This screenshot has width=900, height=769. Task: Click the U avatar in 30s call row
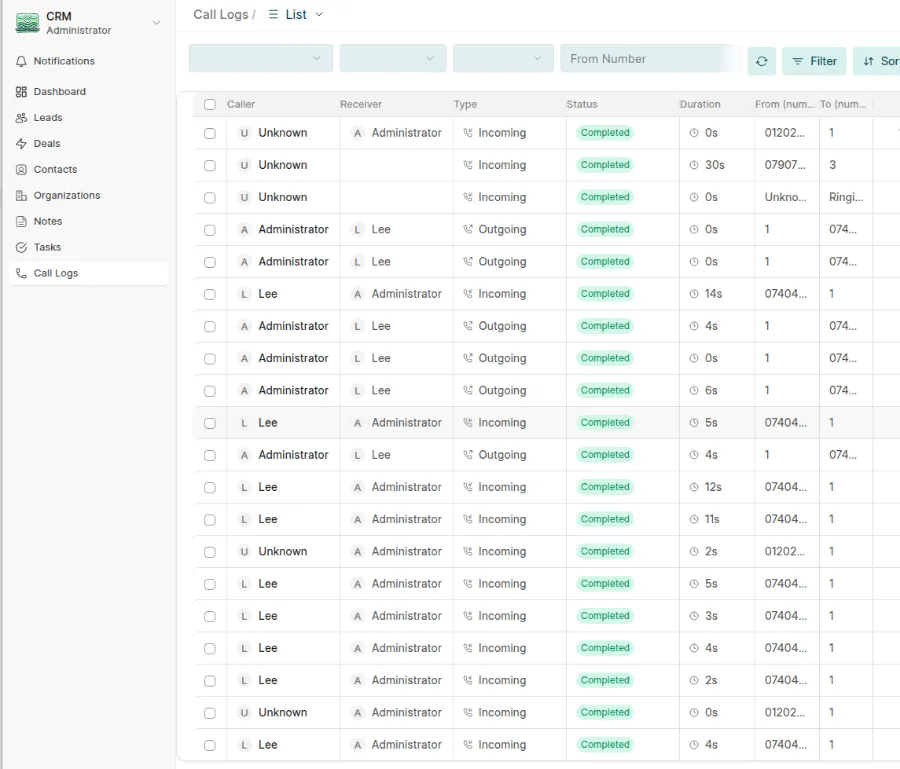click(245, 165)
